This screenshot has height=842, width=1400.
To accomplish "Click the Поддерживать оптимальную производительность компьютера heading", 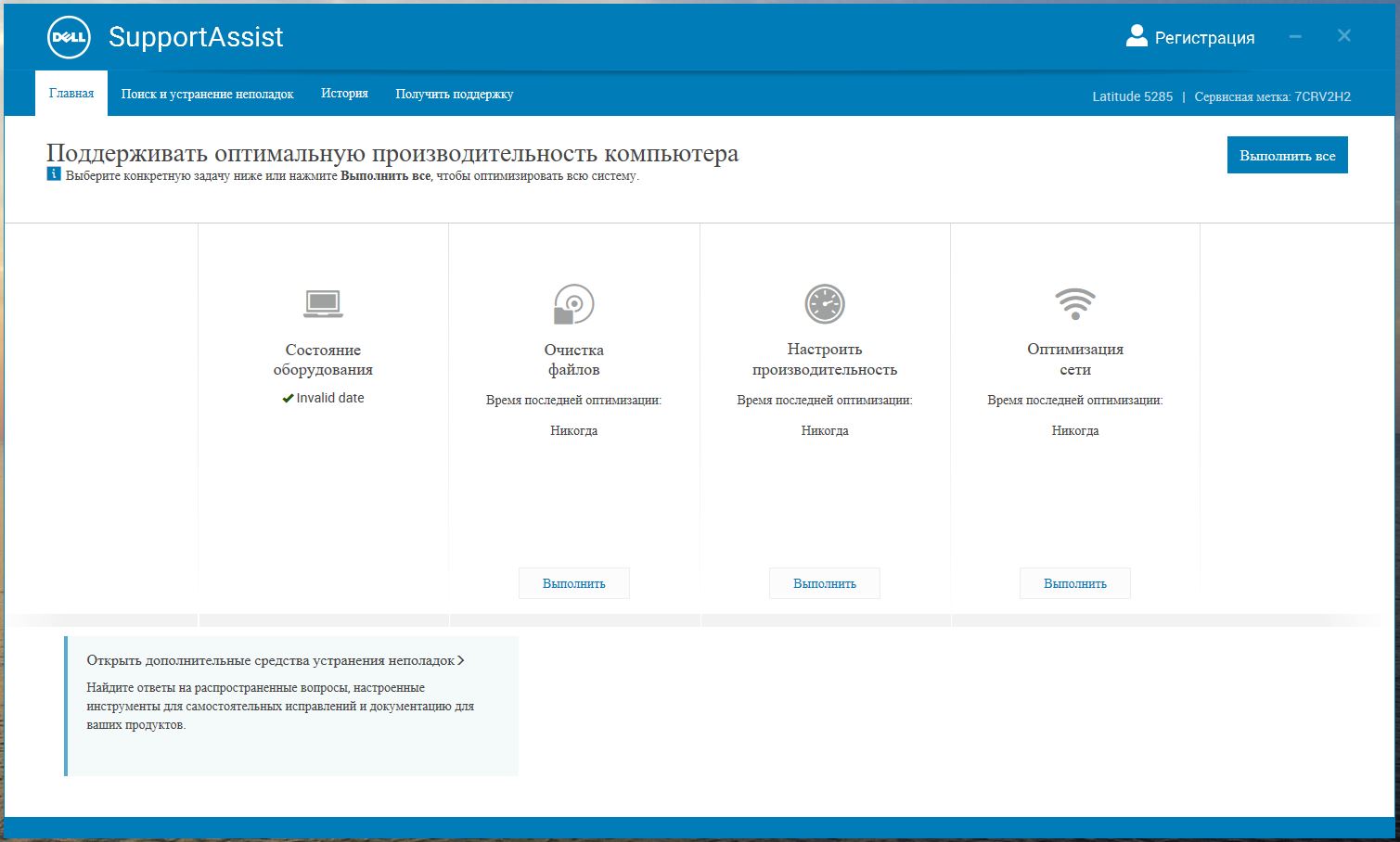I will tap(392, 153).
